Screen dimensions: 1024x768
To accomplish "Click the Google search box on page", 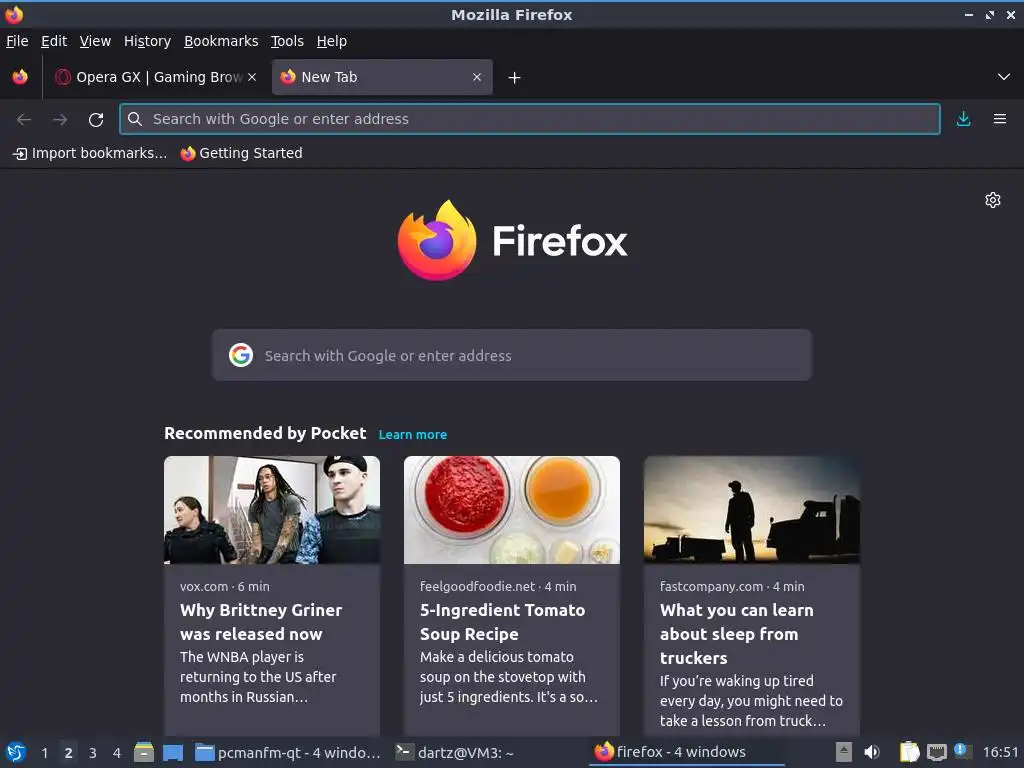I will [x=511, y=355].
